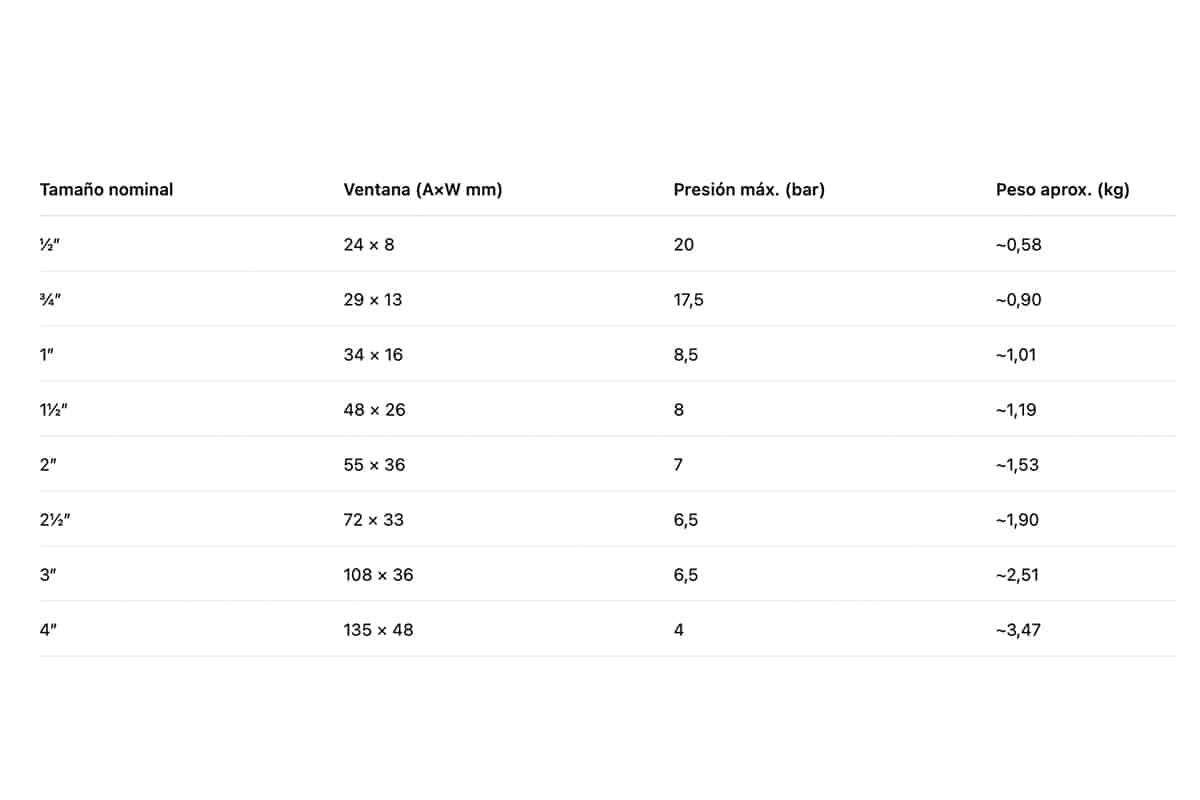Select the ~1,01 weight value
Viewport: 1200px width, 800px height.
click(x=1016, y=354)
